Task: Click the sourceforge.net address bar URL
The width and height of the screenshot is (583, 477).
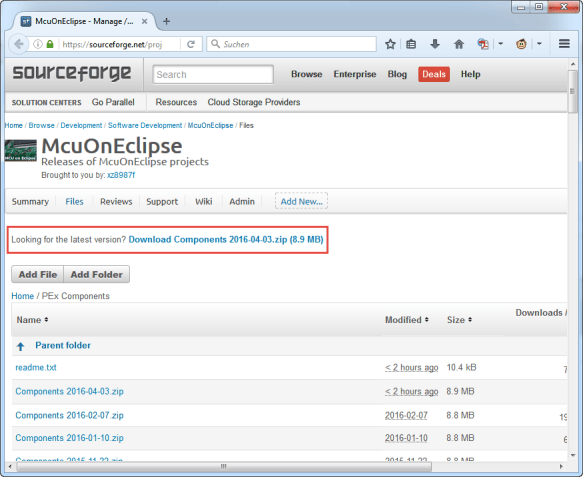Action: click(112, 45)
